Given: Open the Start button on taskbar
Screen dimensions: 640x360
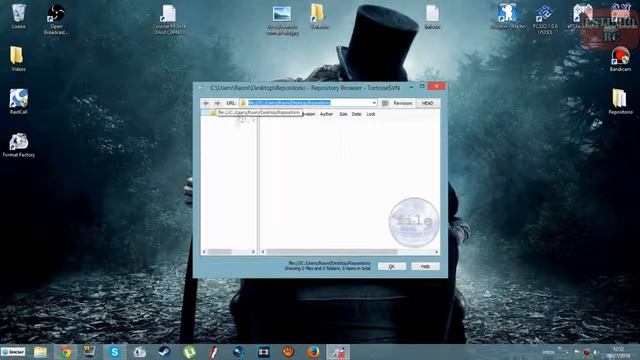Looking at the screenshot, I should coord(13,352).
